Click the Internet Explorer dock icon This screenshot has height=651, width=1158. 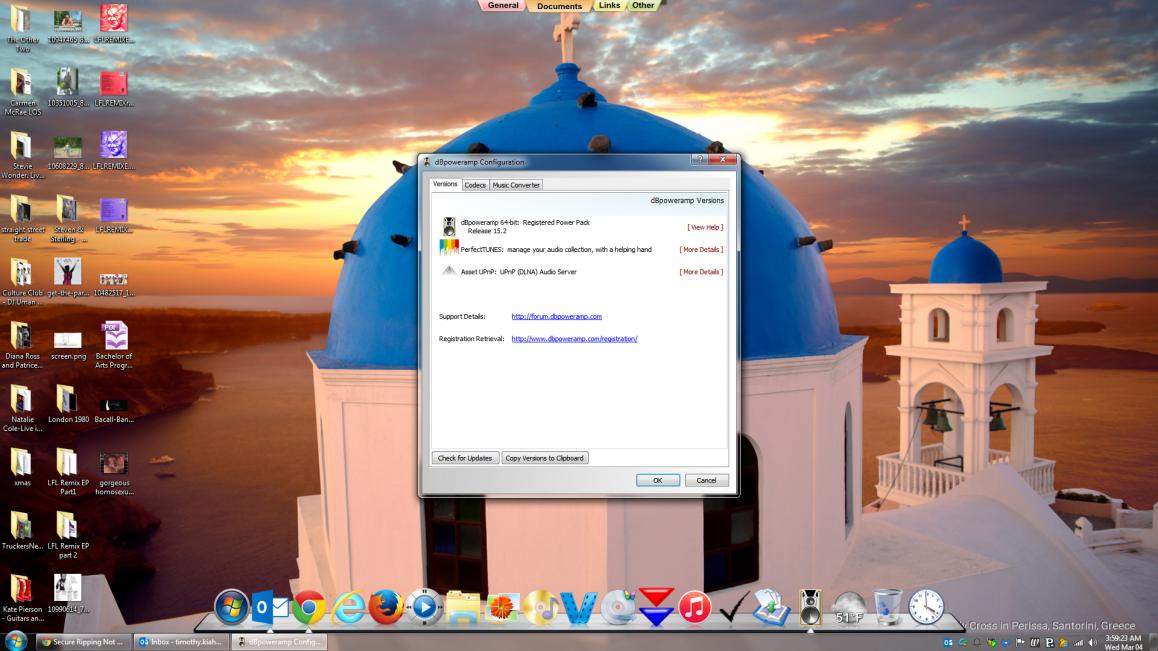coord(347,607)
